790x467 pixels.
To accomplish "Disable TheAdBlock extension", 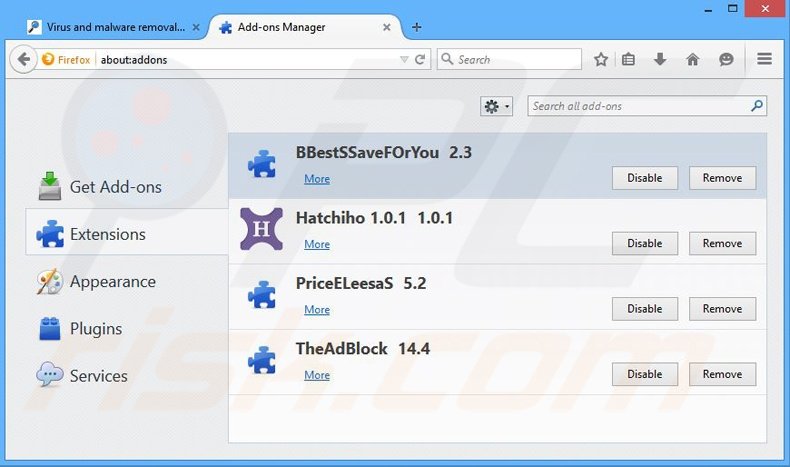I will click(645, 374).
